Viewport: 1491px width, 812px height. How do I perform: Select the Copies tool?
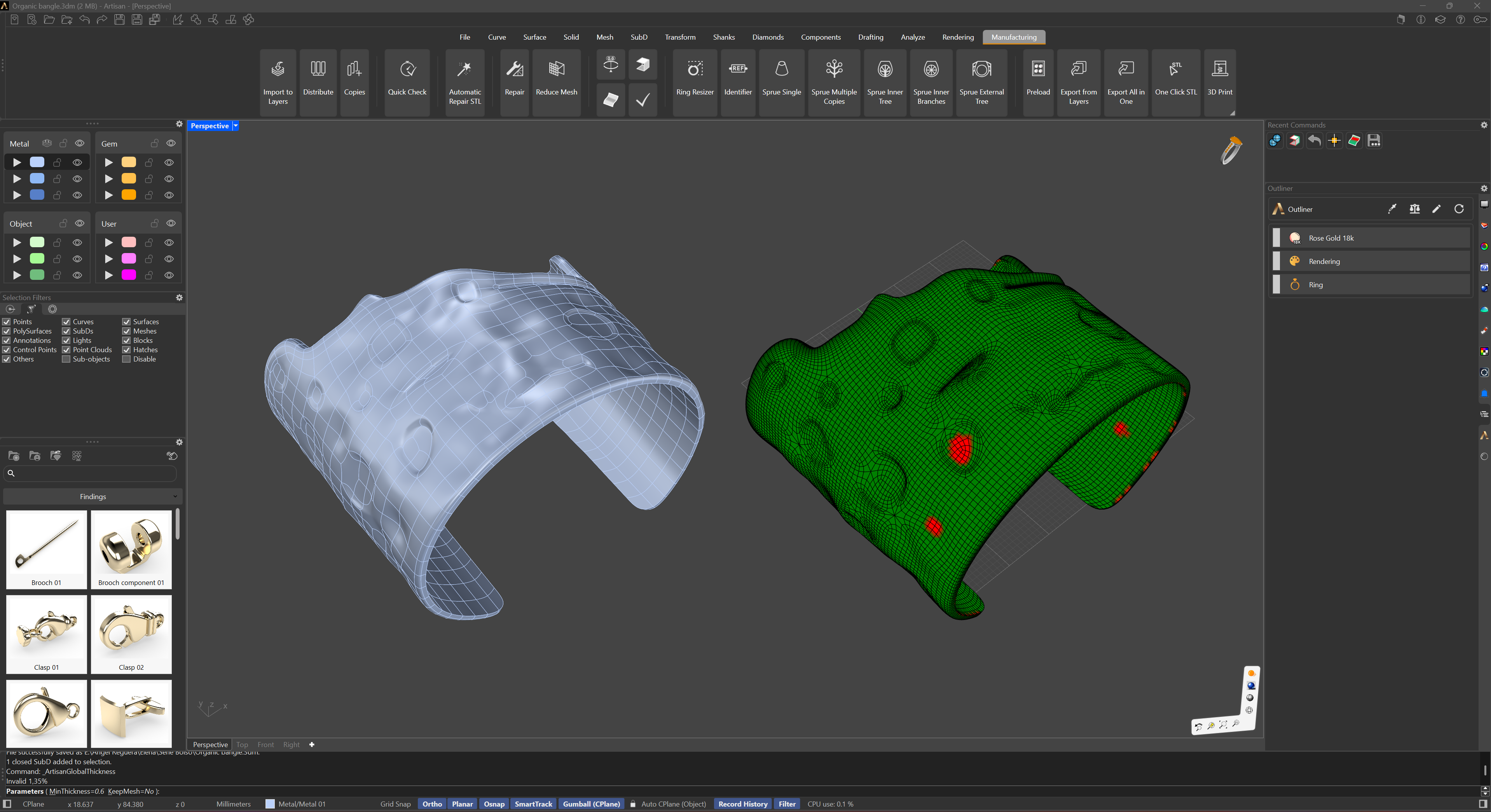354,83
